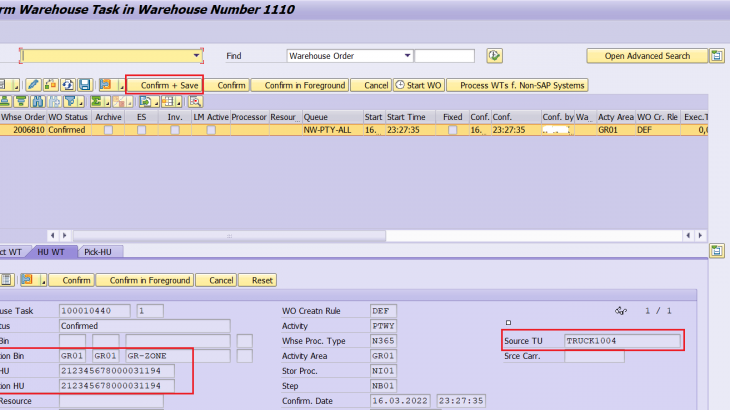Click the binoculars find icon
Screen dimensions: 730x410
click(x=38, y=101)
